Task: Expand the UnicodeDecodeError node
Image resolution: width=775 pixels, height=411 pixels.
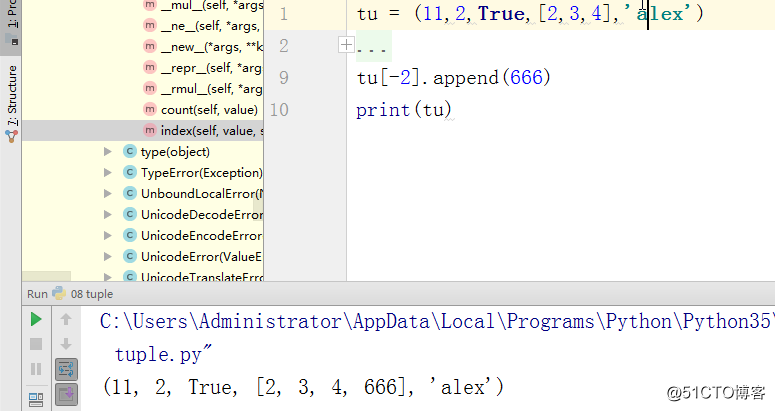Action: pyautogui.click(x=107, y=214)
